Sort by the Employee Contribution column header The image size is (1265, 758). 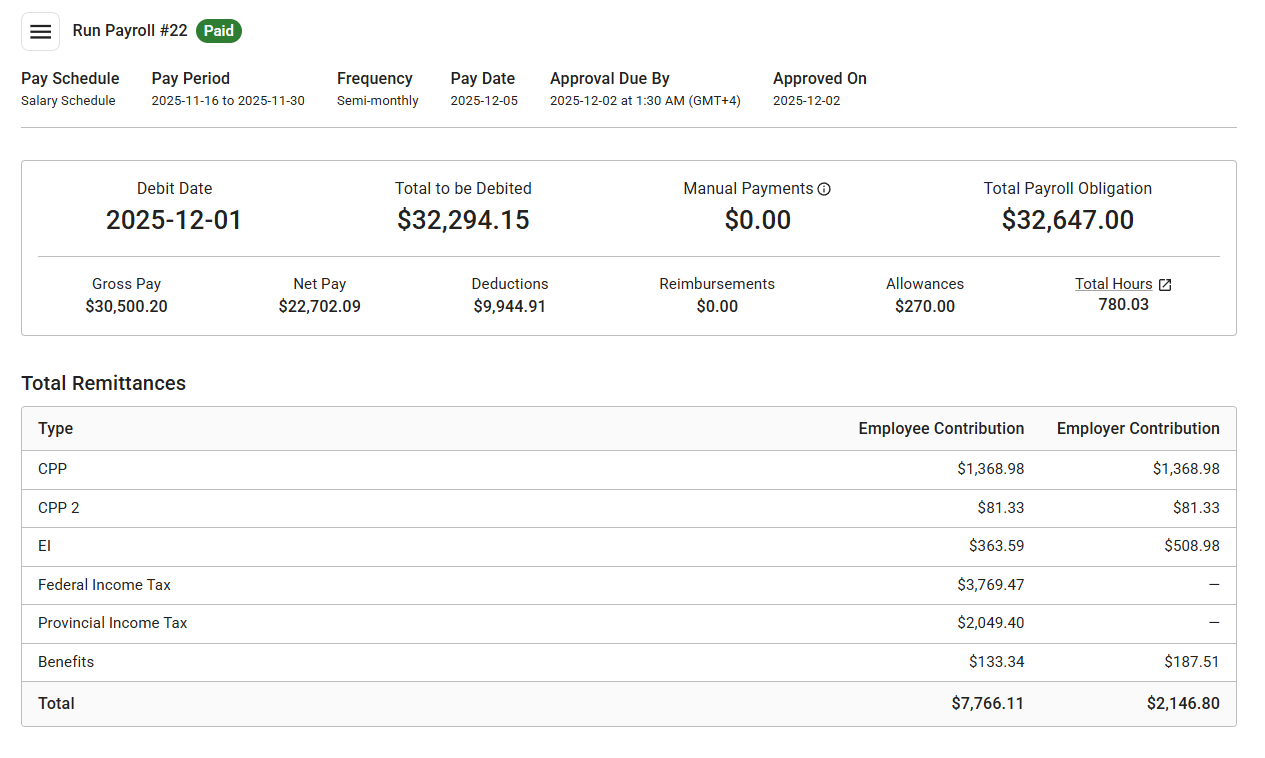tap(941, 428)
